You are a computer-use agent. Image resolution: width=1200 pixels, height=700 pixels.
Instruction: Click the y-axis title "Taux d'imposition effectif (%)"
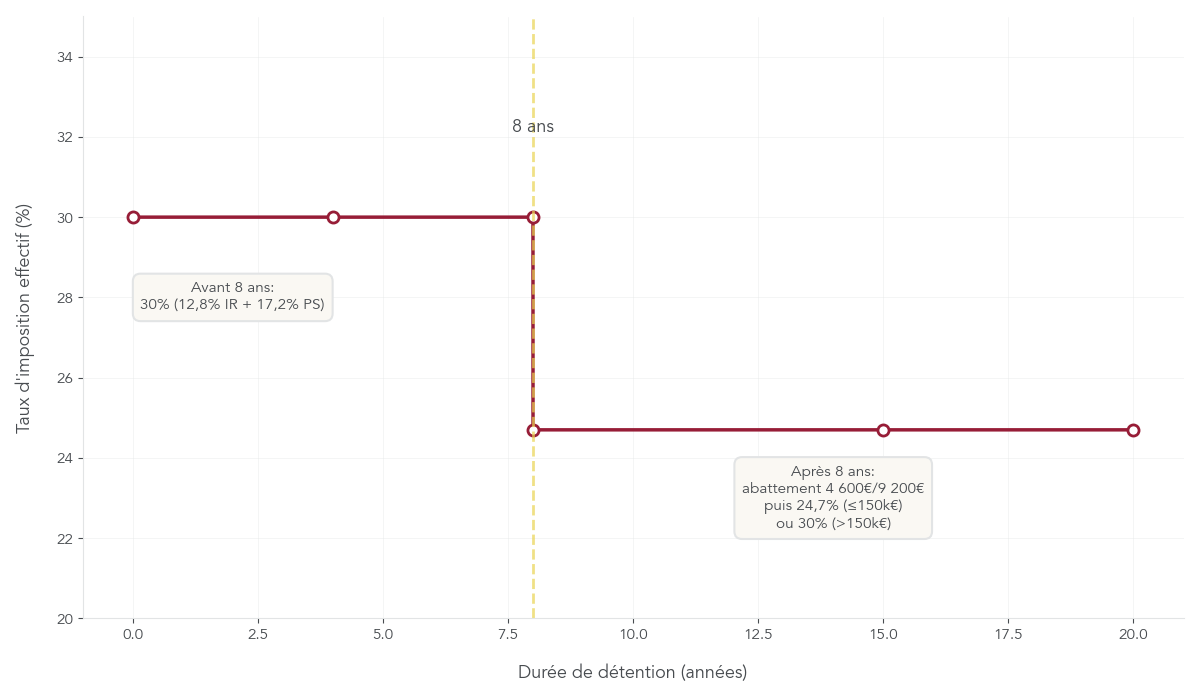[x=24, y=318]
